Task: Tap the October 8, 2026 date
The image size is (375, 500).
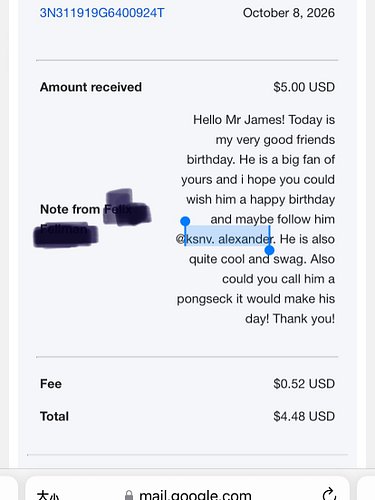Action: point(289,13)
